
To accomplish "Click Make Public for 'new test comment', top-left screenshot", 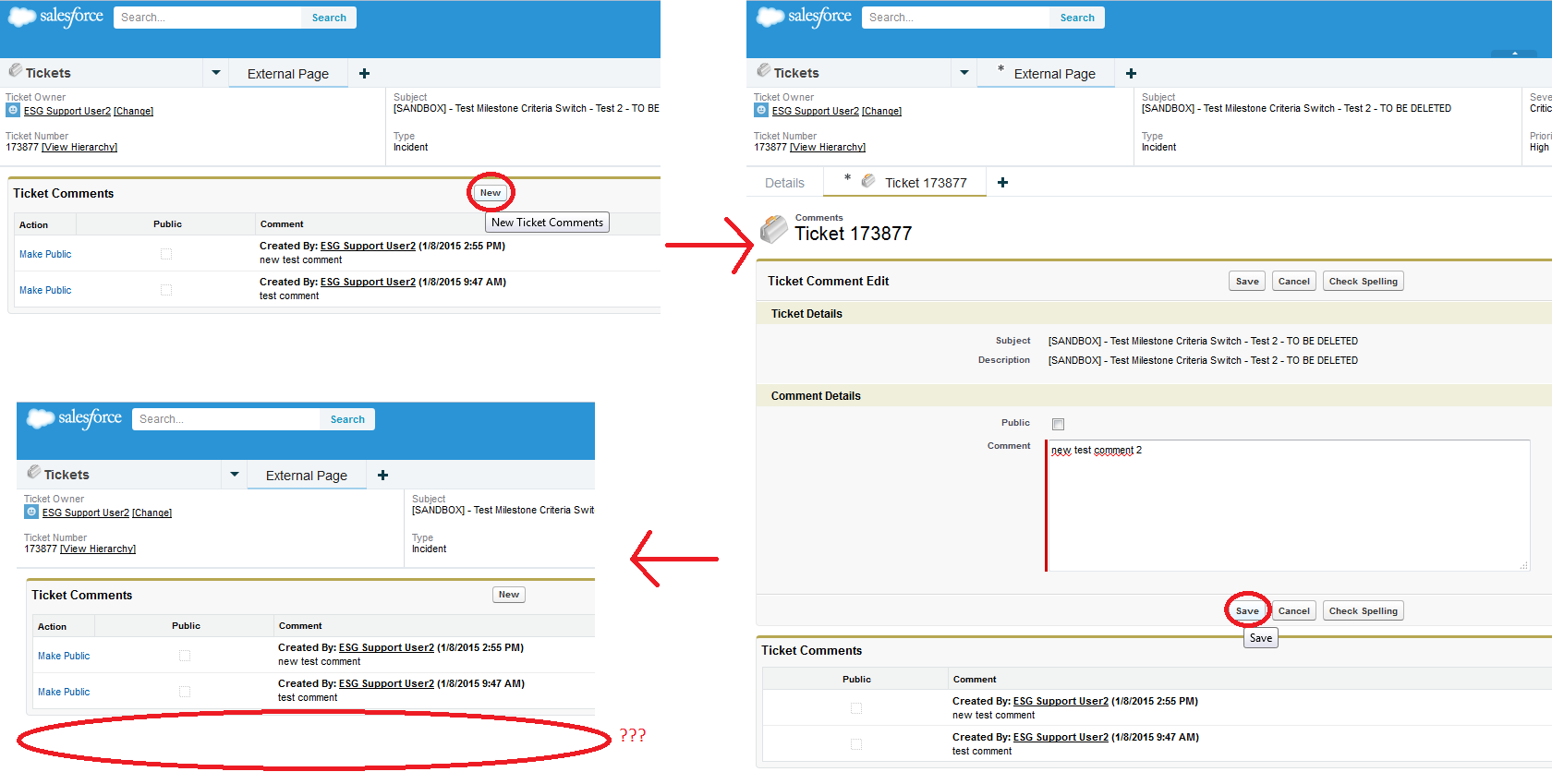I will 45,254.
